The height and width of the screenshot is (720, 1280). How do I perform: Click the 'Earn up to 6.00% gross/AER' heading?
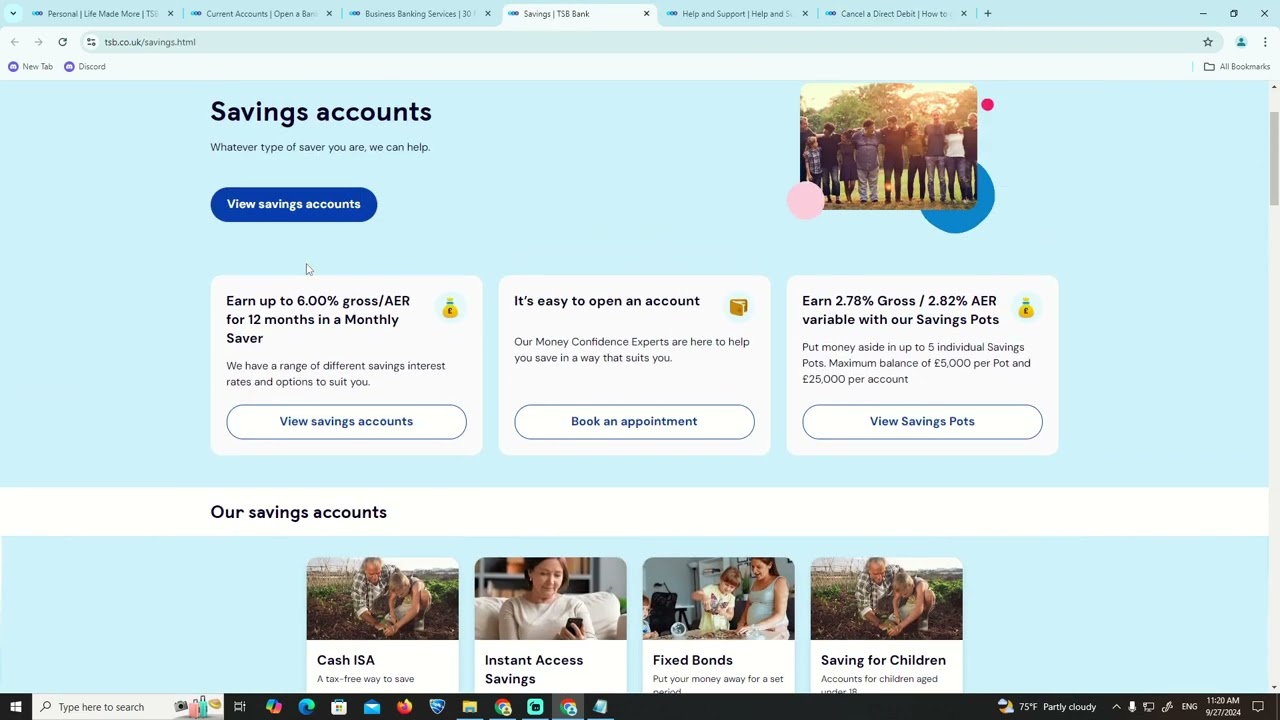318,319
